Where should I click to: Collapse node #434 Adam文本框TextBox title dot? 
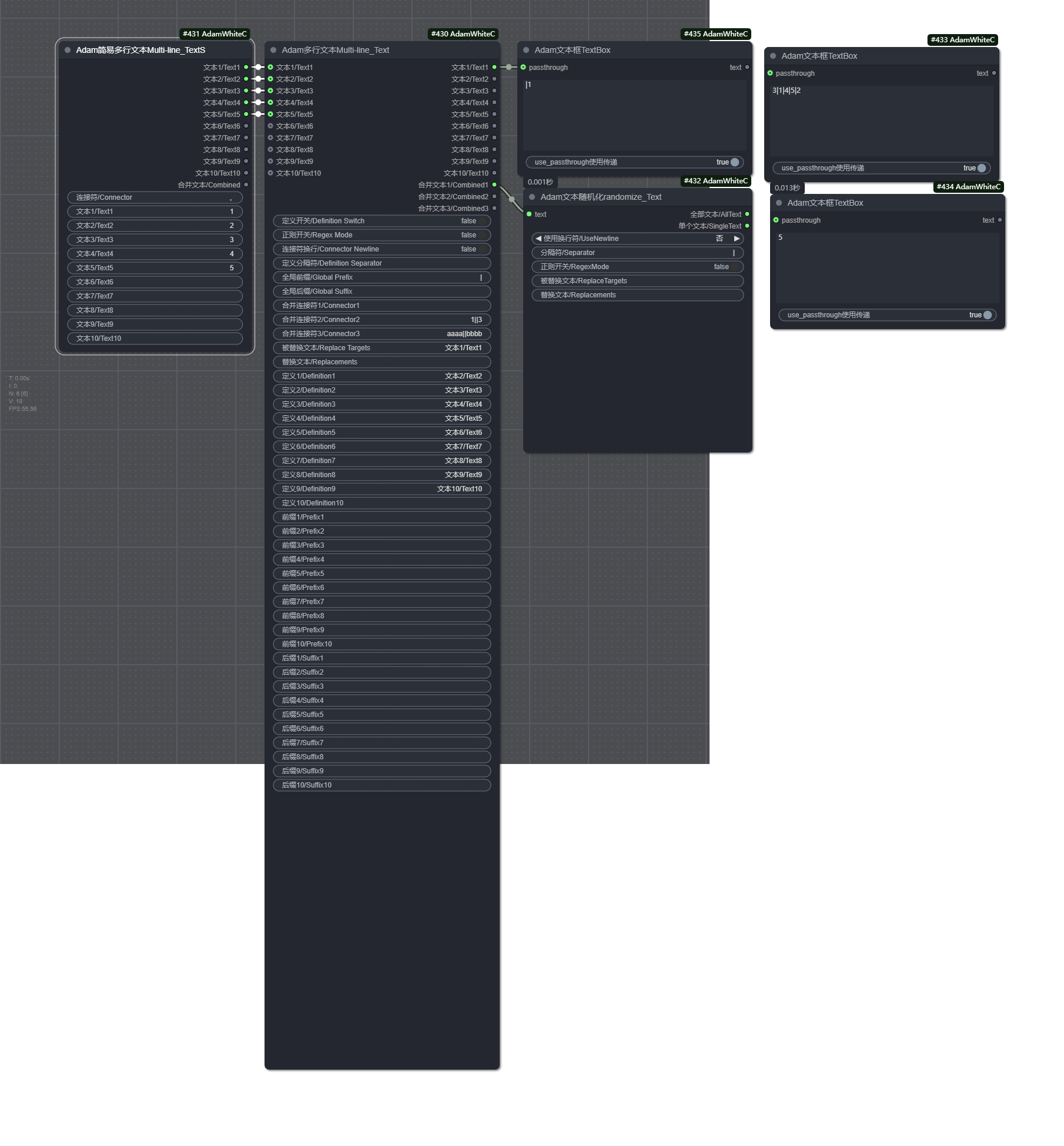[779, 203]
